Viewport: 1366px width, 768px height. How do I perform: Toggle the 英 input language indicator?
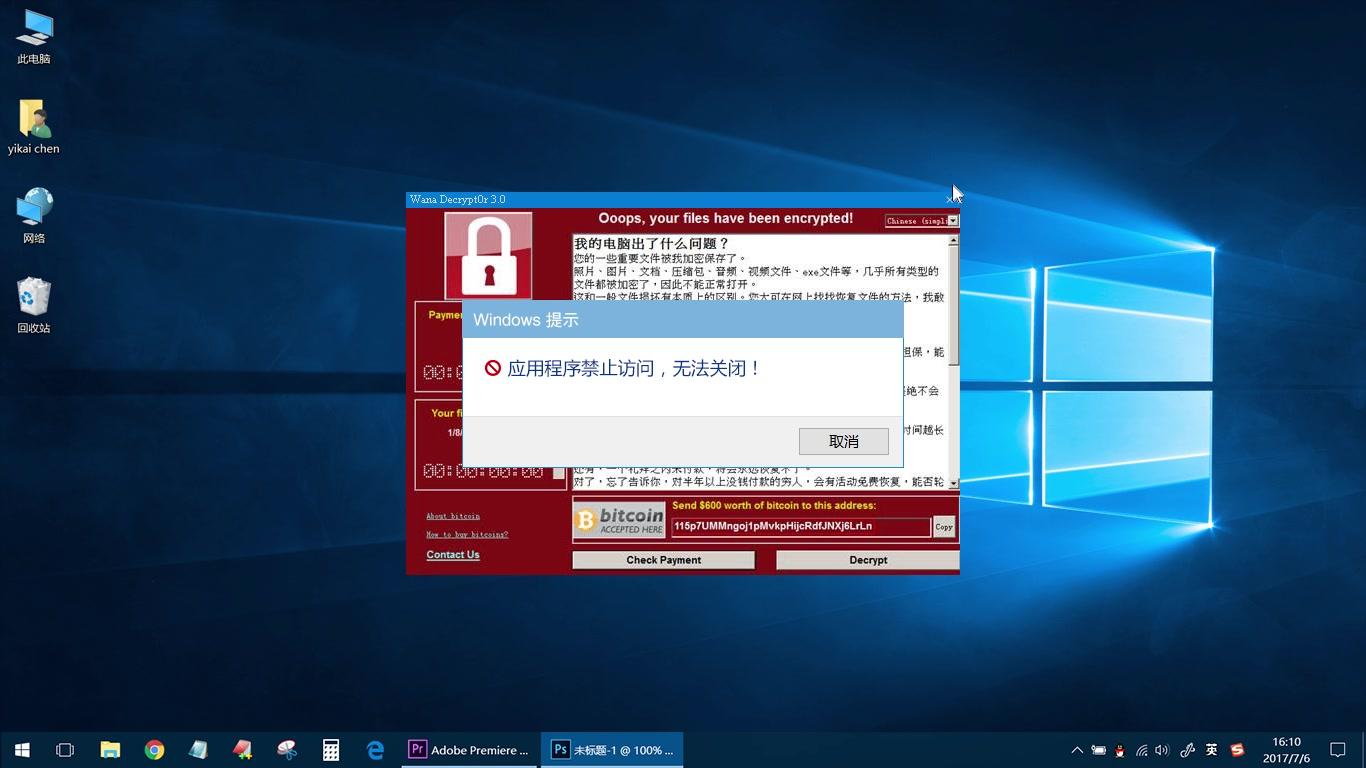coord(1212,750)
